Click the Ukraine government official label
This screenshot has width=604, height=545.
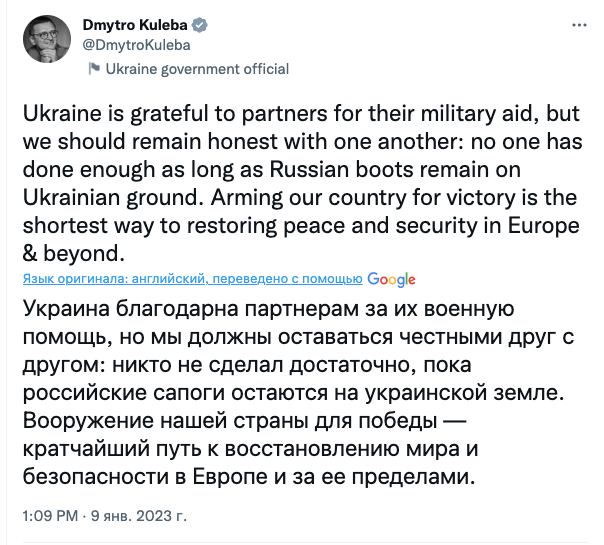coord(197,69)
